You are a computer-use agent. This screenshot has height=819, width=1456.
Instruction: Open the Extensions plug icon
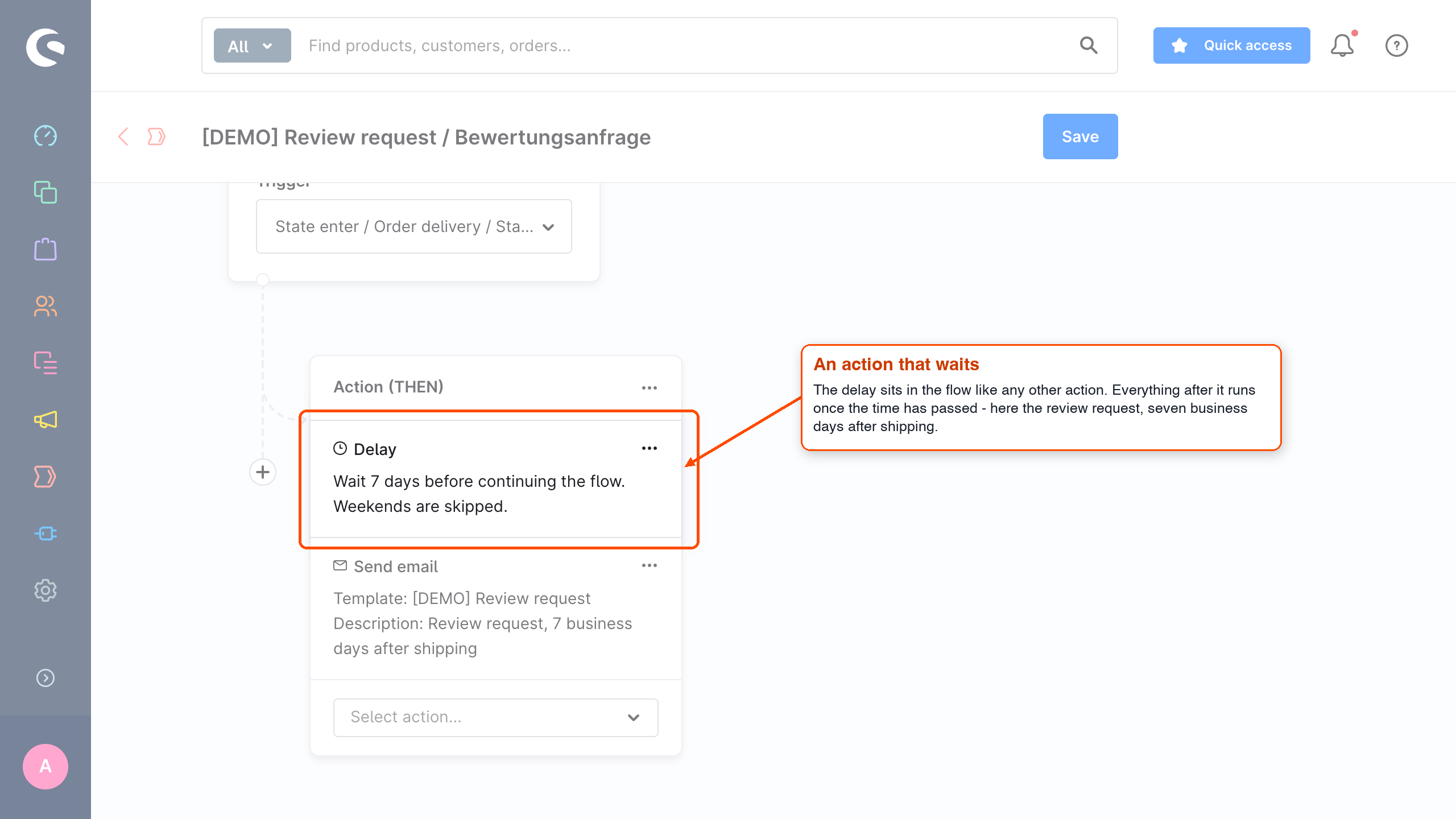(x=45, y=533)
